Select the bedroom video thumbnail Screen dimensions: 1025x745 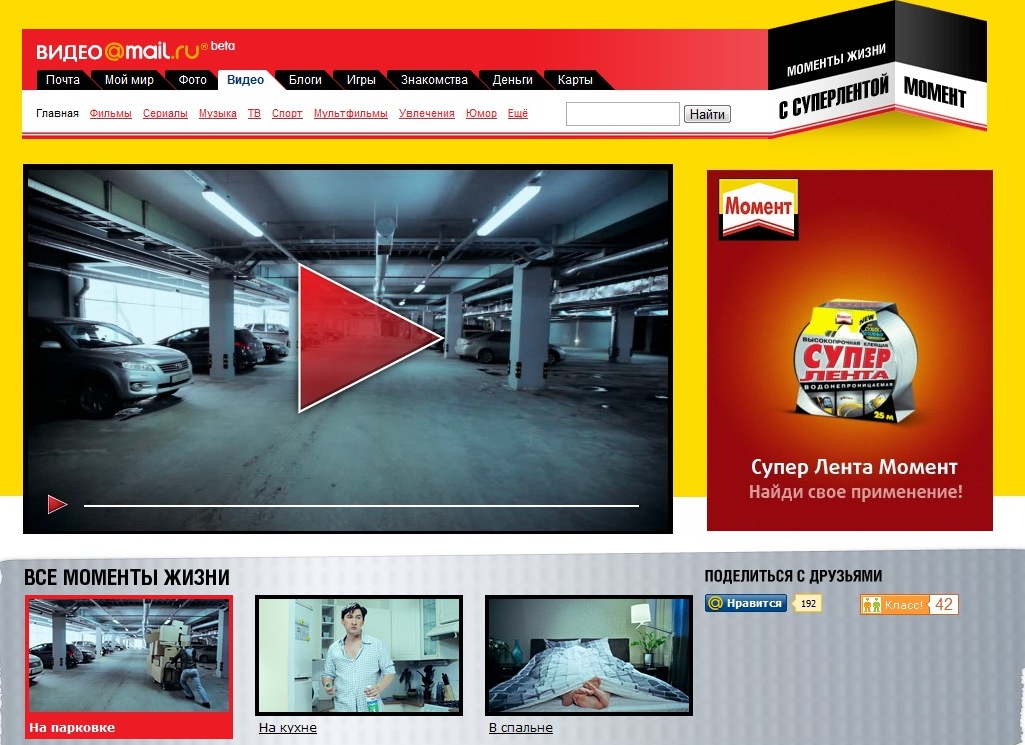pos(589,655)
